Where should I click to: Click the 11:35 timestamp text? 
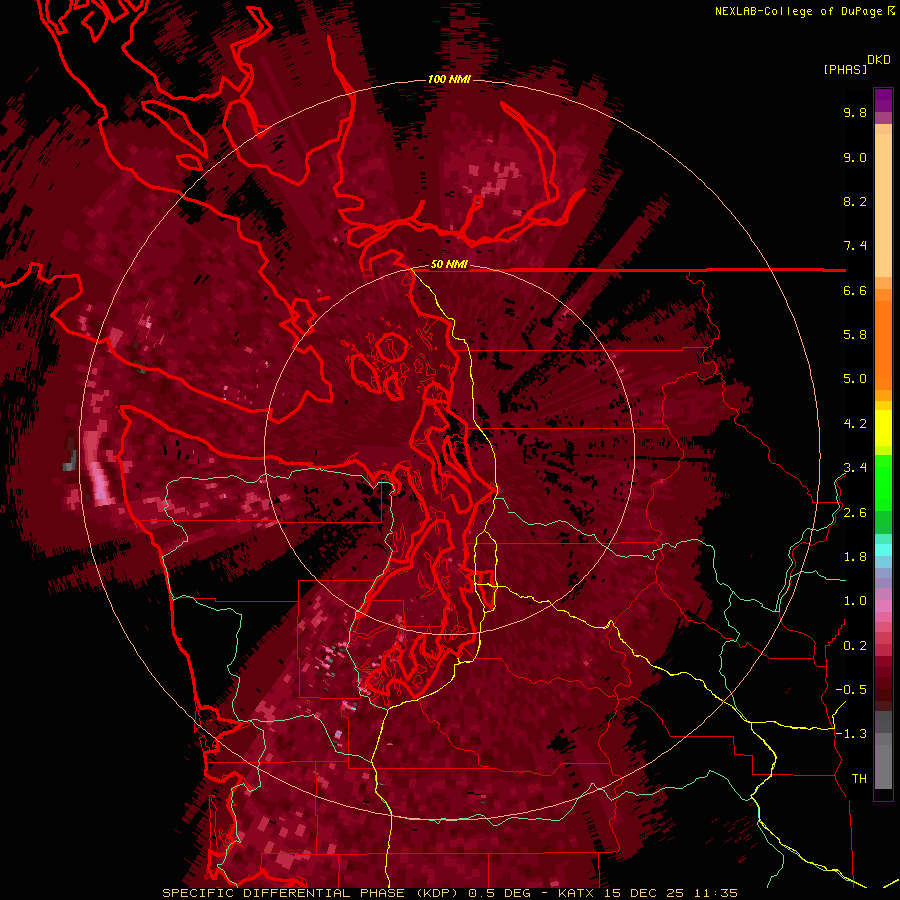[x=716, y=893]
